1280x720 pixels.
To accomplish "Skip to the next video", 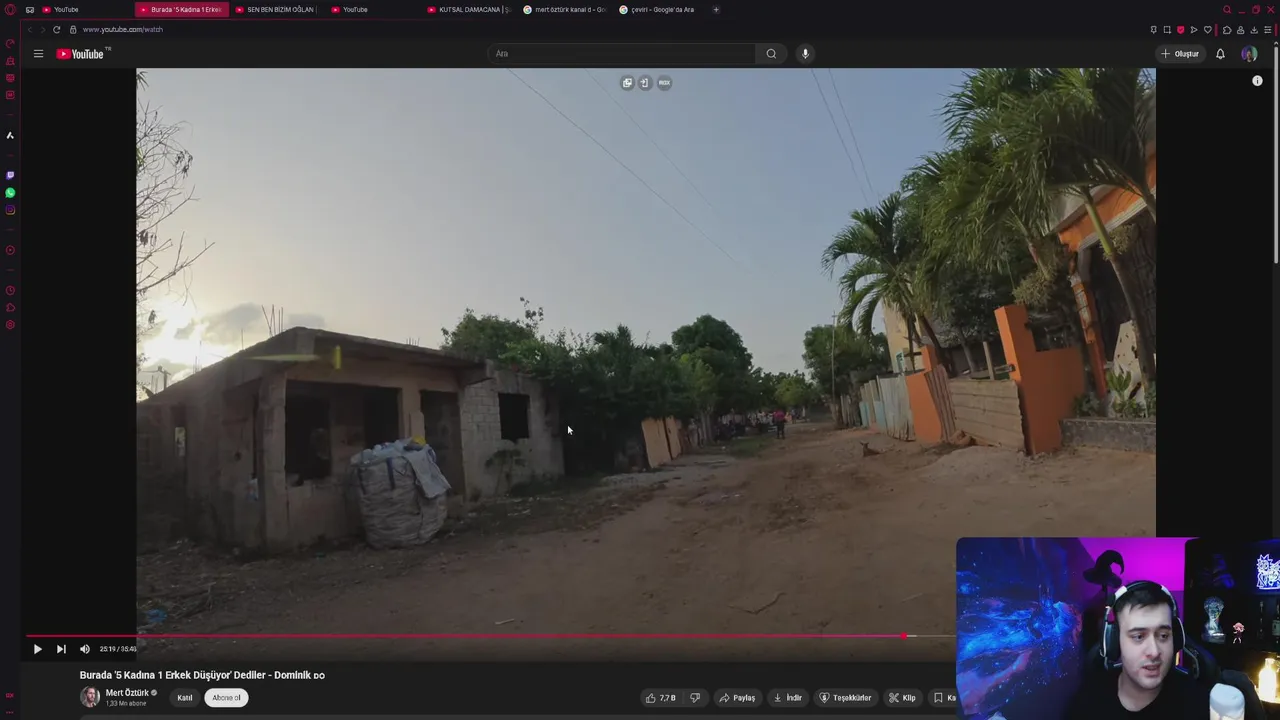I will click(61, 649).
